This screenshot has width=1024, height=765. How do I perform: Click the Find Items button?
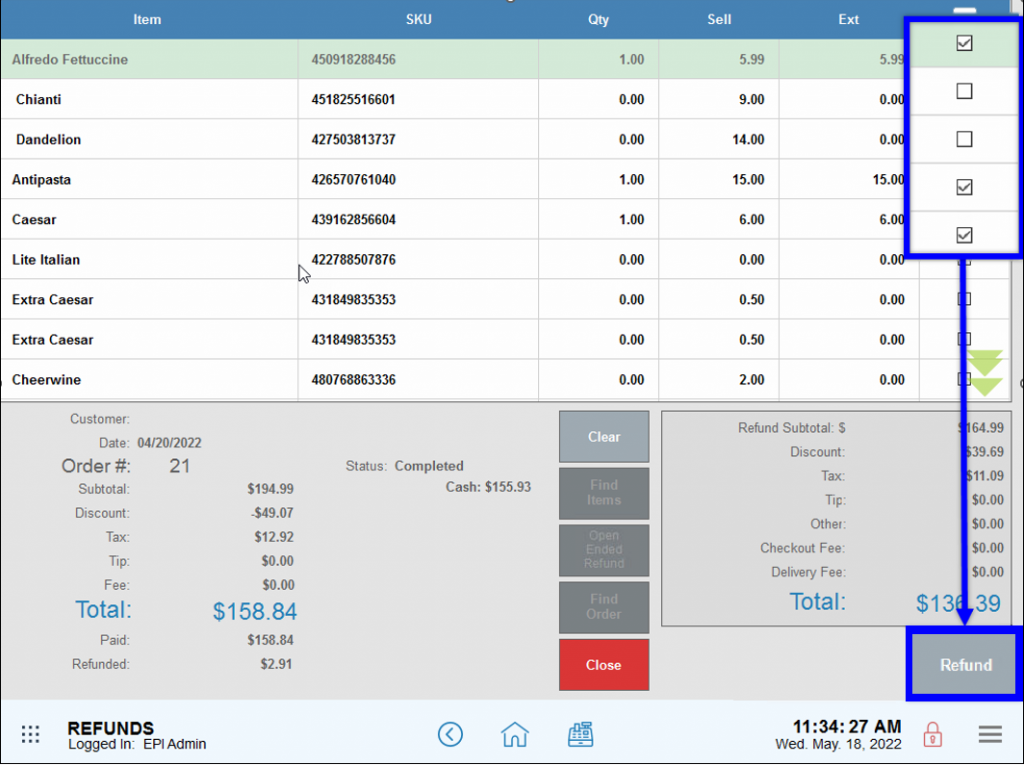[604, 493]
